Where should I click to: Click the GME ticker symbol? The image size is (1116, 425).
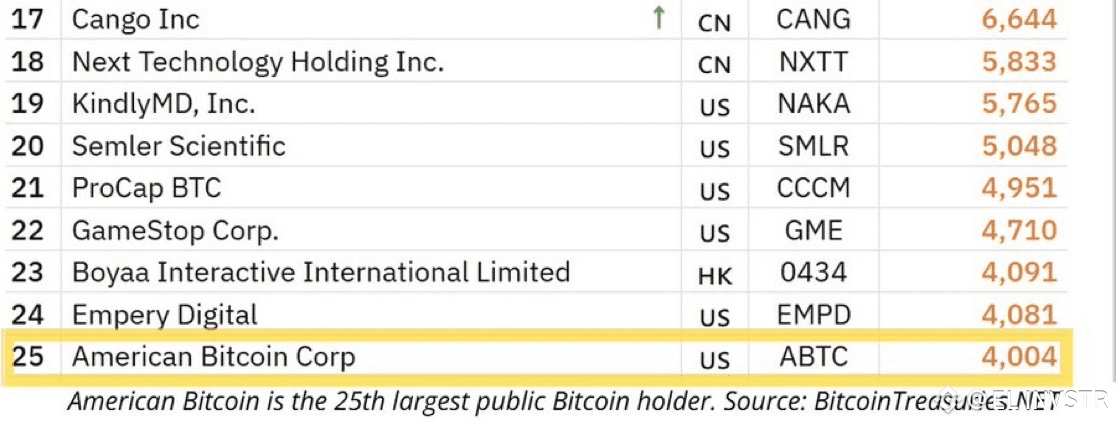[x=813, y=230]
